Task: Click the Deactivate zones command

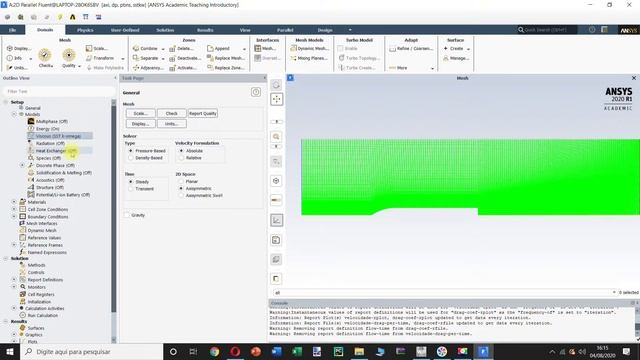Action: [x=185, y=58]
